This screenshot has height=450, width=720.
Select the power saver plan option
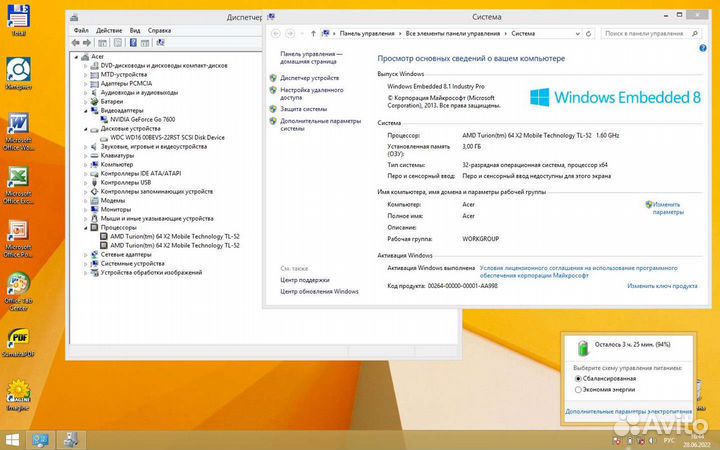point(579,391)
